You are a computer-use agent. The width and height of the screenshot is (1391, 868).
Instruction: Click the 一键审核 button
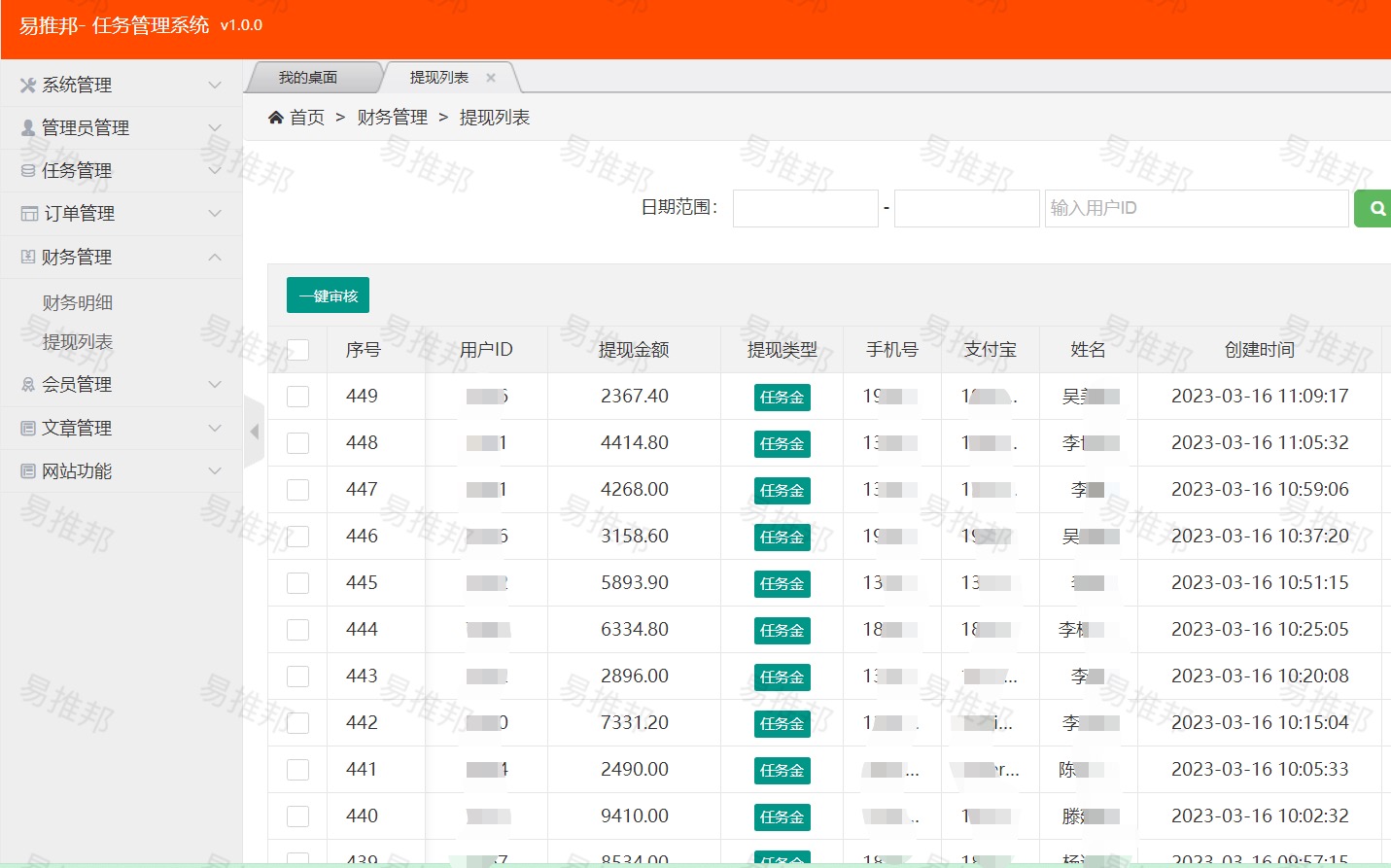tap(328, 295)
